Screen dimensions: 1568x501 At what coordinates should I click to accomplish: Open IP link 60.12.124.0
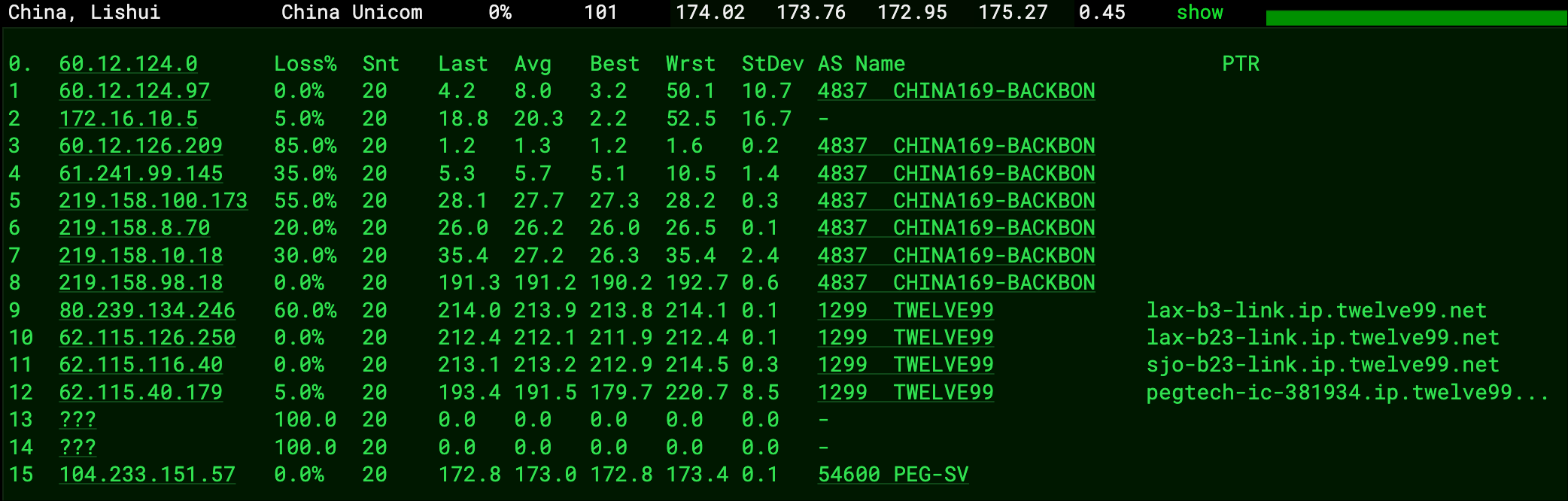pos(129,64)
